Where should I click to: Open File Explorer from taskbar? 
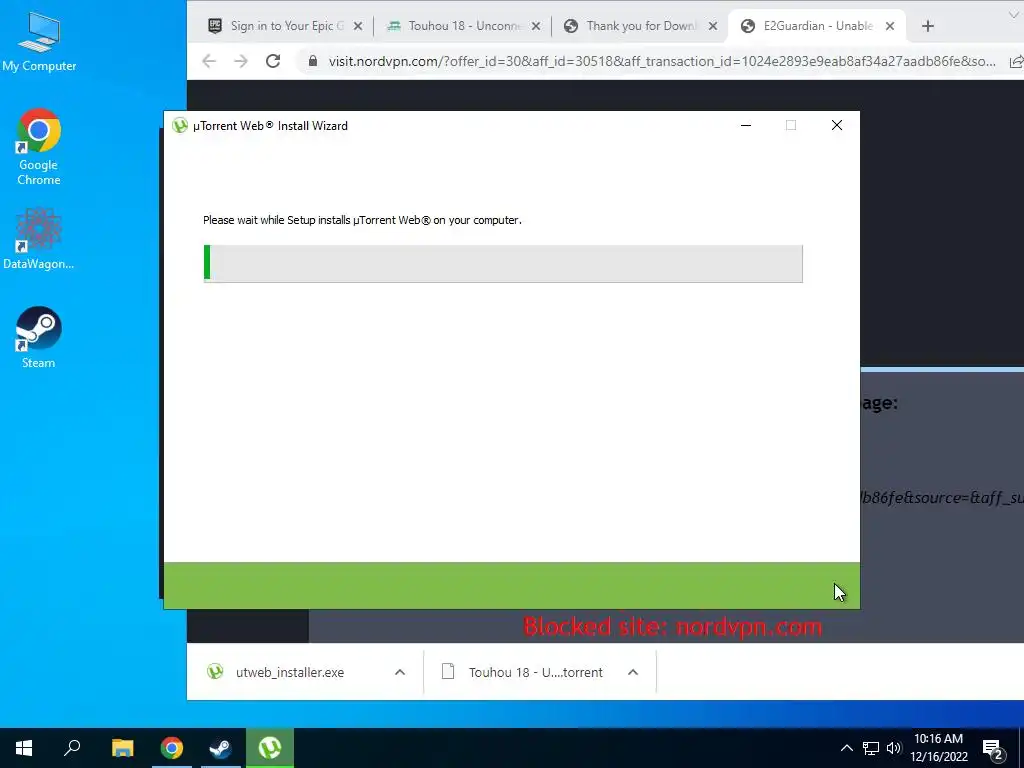coord(122,748)
